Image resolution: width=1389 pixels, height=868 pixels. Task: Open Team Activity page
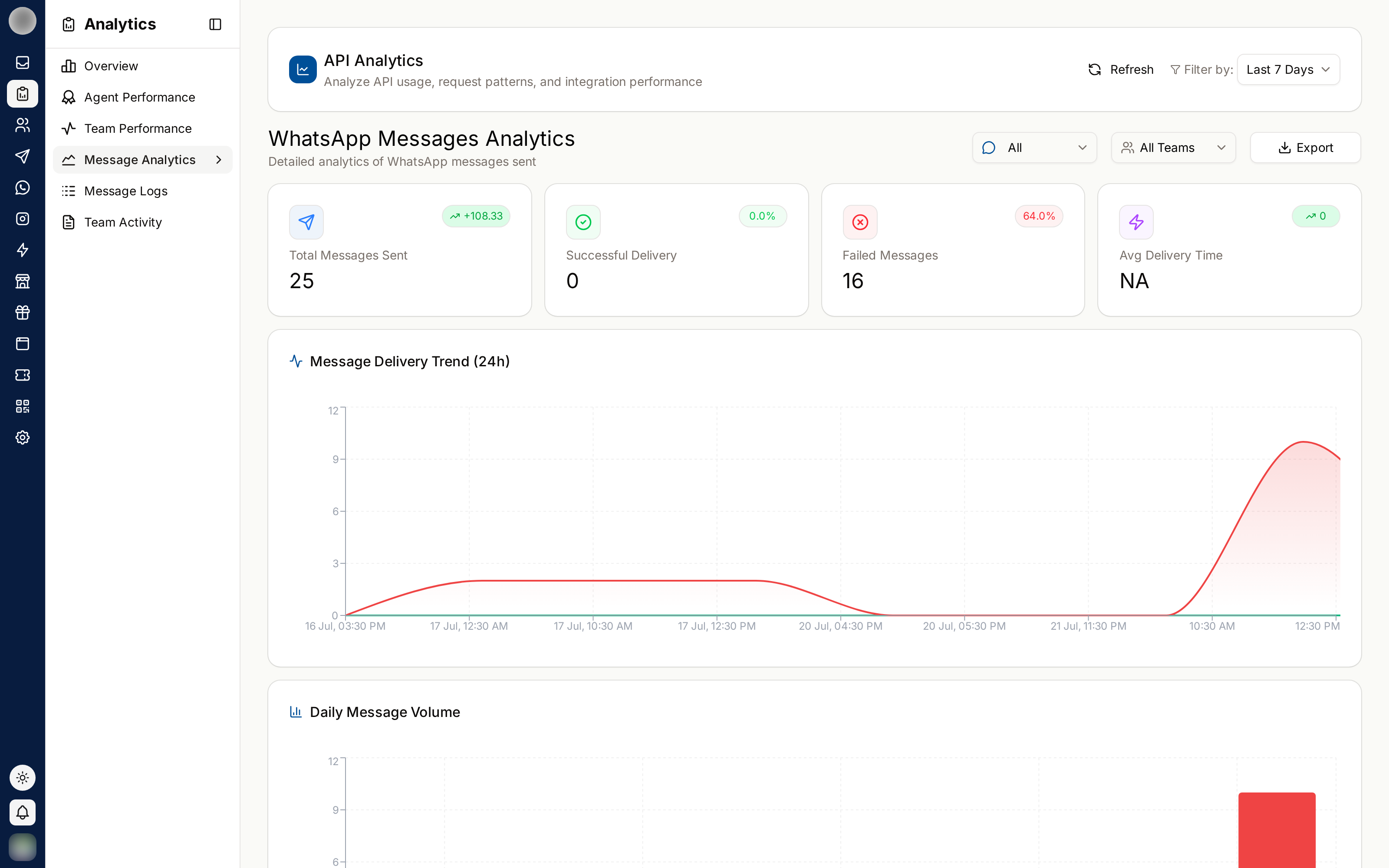(x=142, y=222)
